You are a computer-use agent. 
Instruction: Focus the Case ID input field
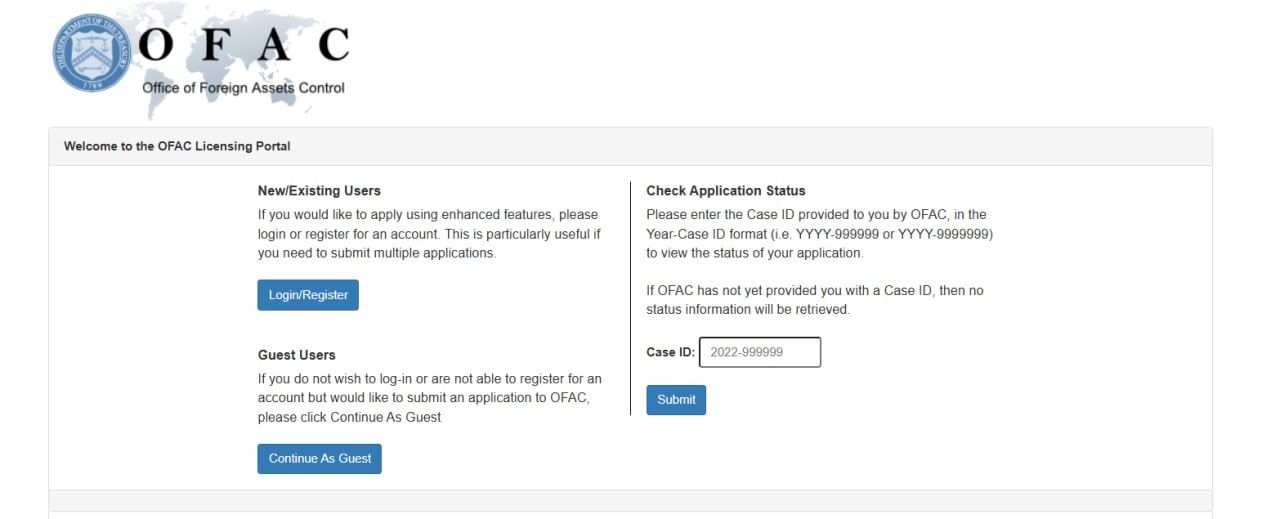pos(759,352)
